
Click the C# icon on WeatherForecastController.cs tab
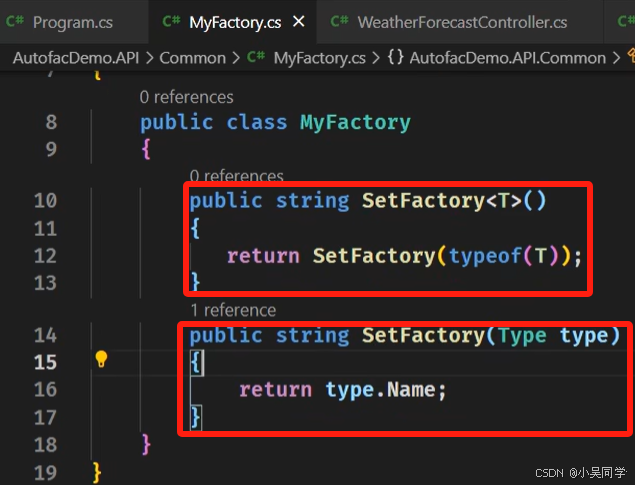click(339, 21)
